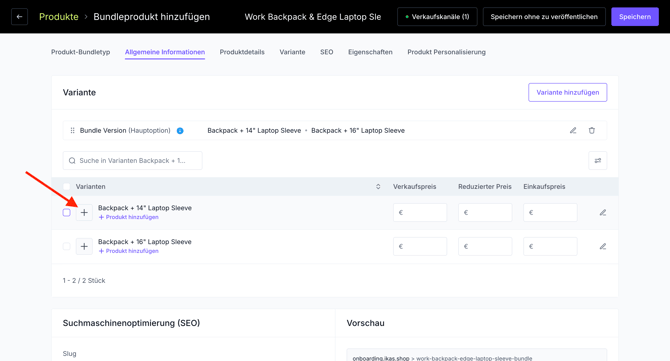Switch to the SEO tab
This screenshot has height=361, width=670.
(326, 52)
